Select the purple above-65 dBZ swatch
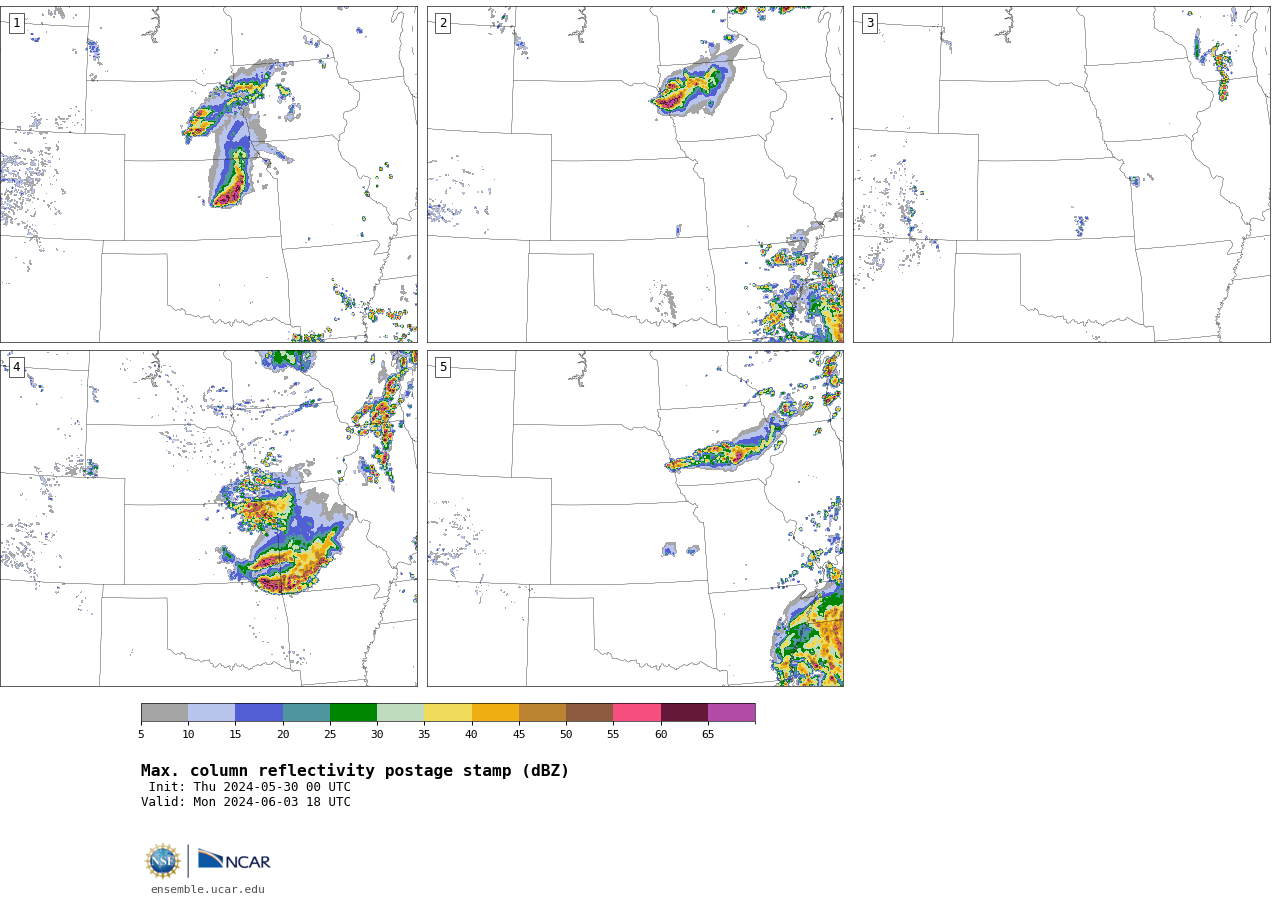Image resolution: width=1280 pixels, height=901 pixels. [x=731, y=713]
